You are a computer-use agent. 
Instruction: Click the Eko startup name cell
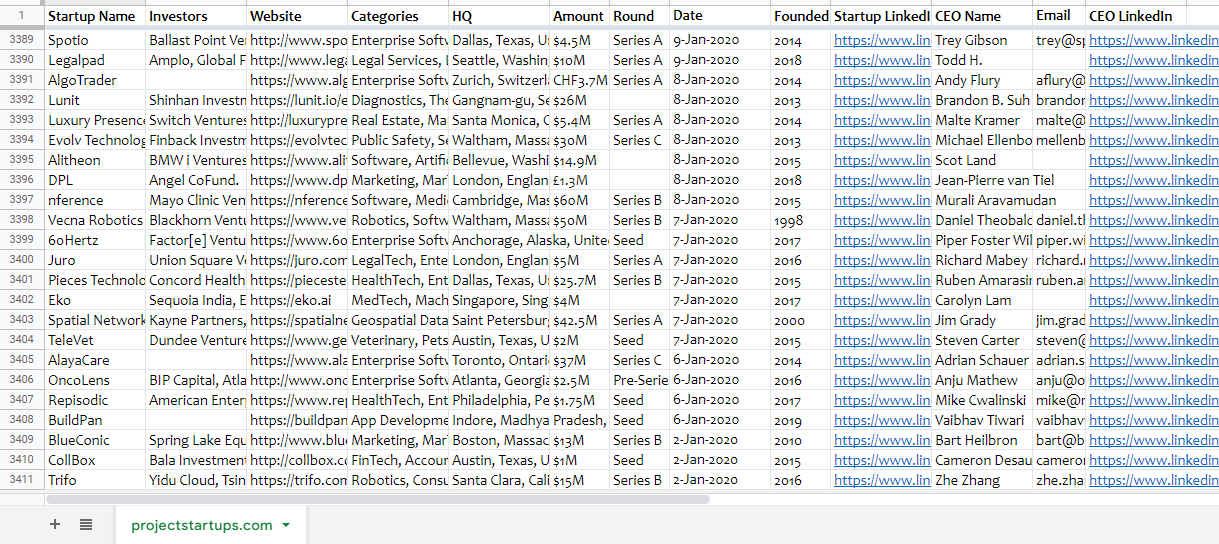click(x=95, y=300)
